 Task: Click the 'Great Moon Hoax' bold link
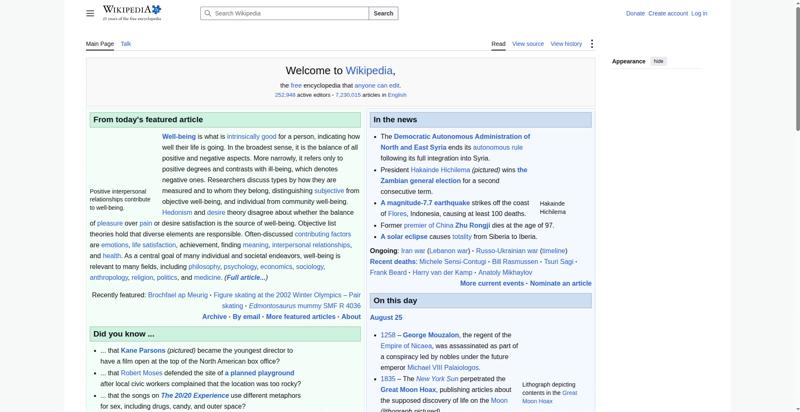coord(408,390)
